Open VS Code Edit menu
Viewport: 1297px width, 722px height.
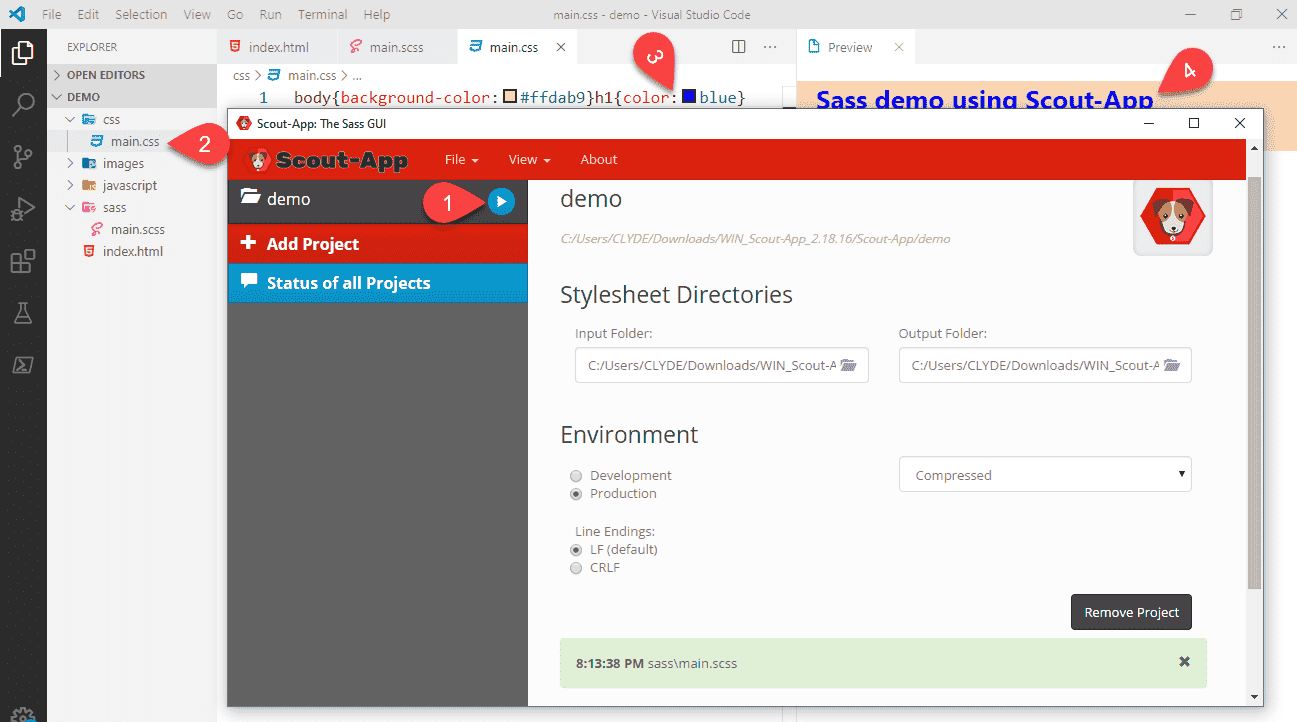[88, 14]
